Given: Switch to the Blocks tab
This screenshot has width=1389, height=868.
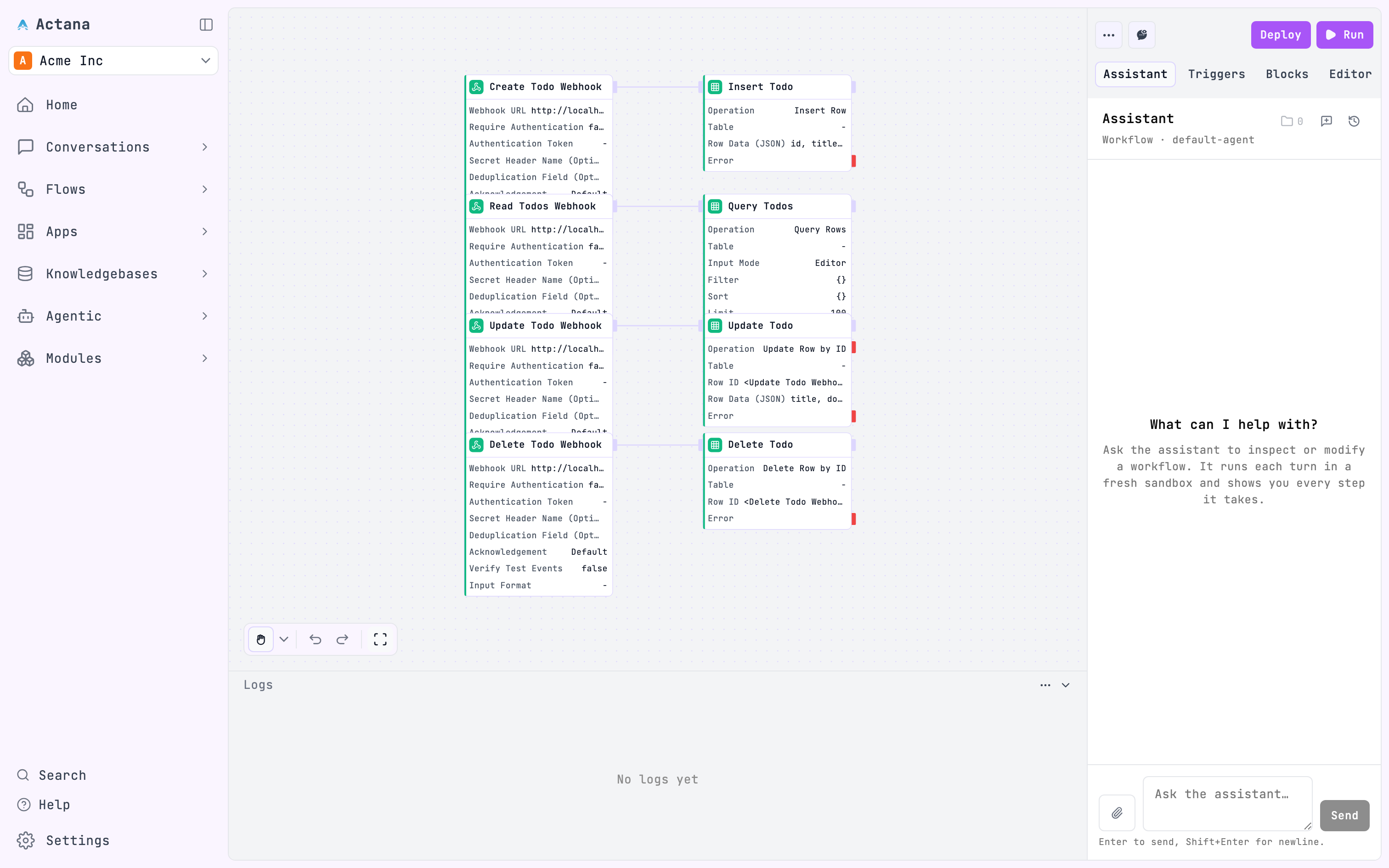Looking at the screenshot, I should click(1287, 74).
